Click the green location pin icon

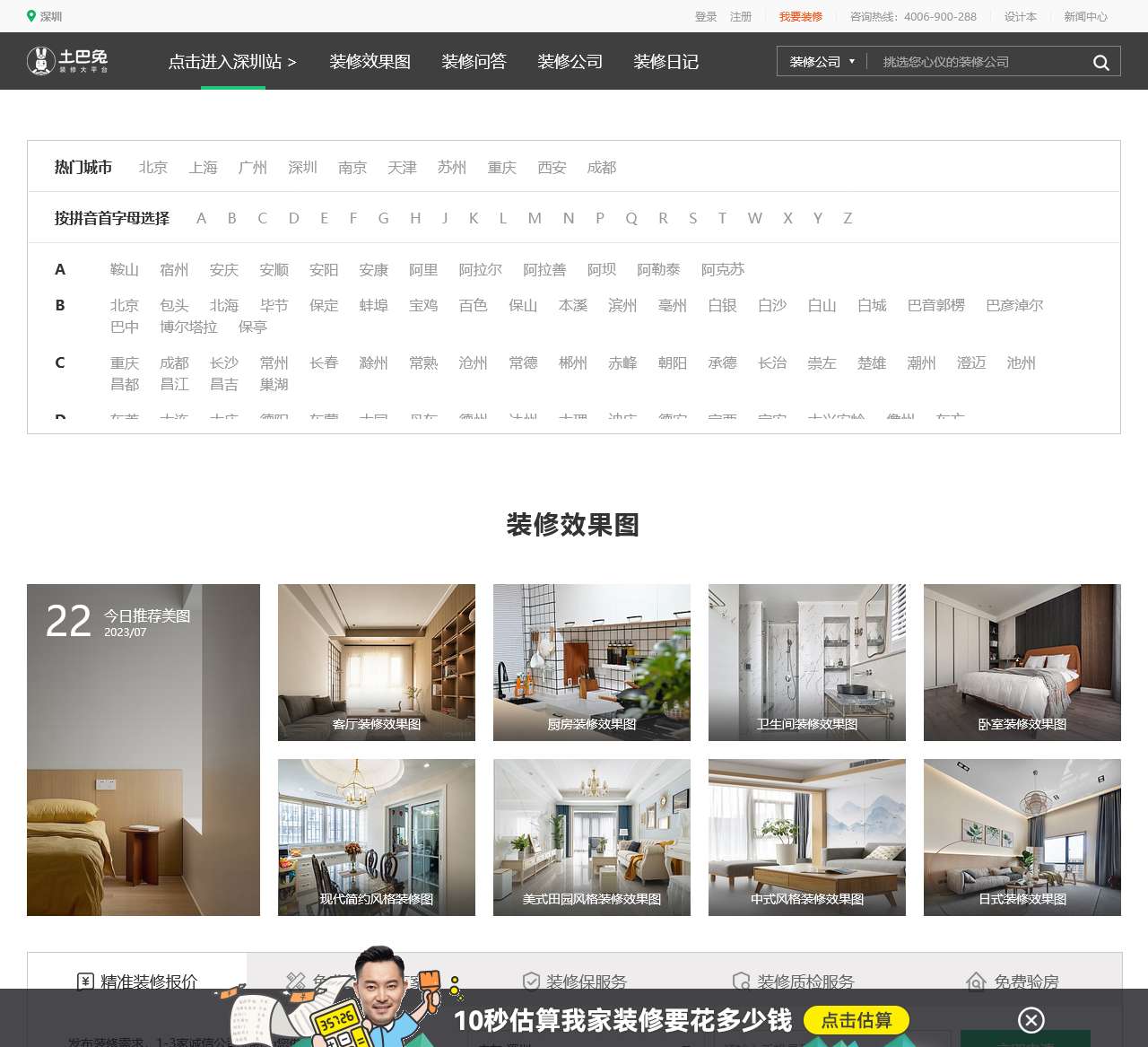pos(31,16)
